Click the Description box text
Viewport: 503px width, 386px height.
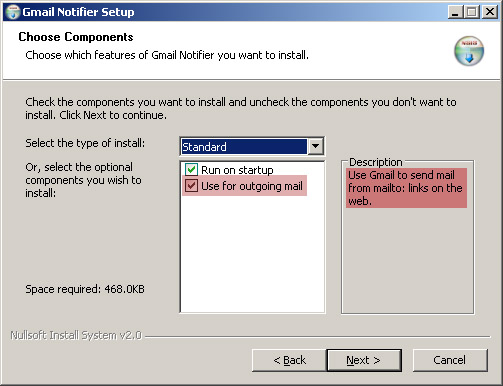[x=406, y=188]
